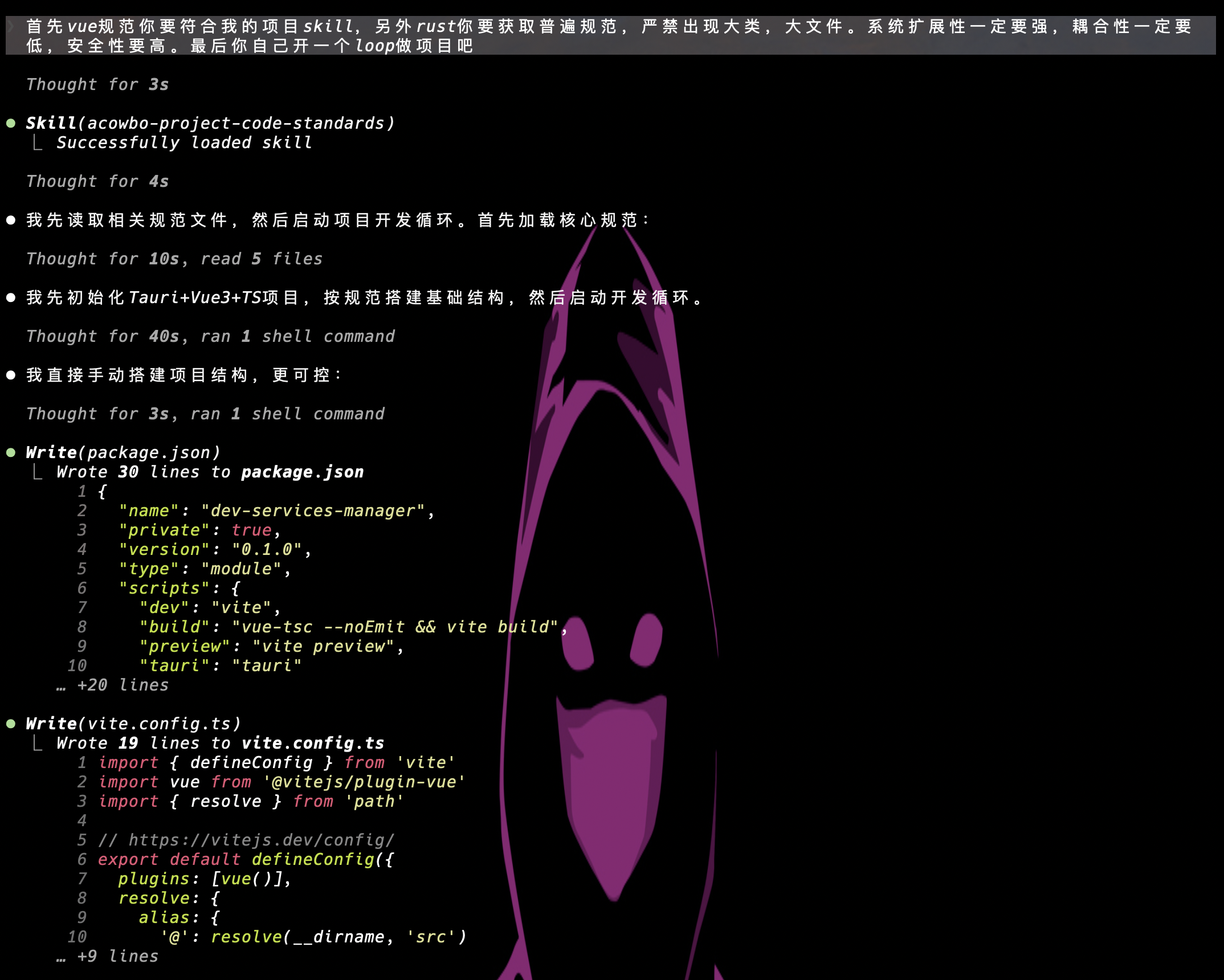Click the comment URL https://vitejs.dev/config/
1224x980 pixels.
261,840
